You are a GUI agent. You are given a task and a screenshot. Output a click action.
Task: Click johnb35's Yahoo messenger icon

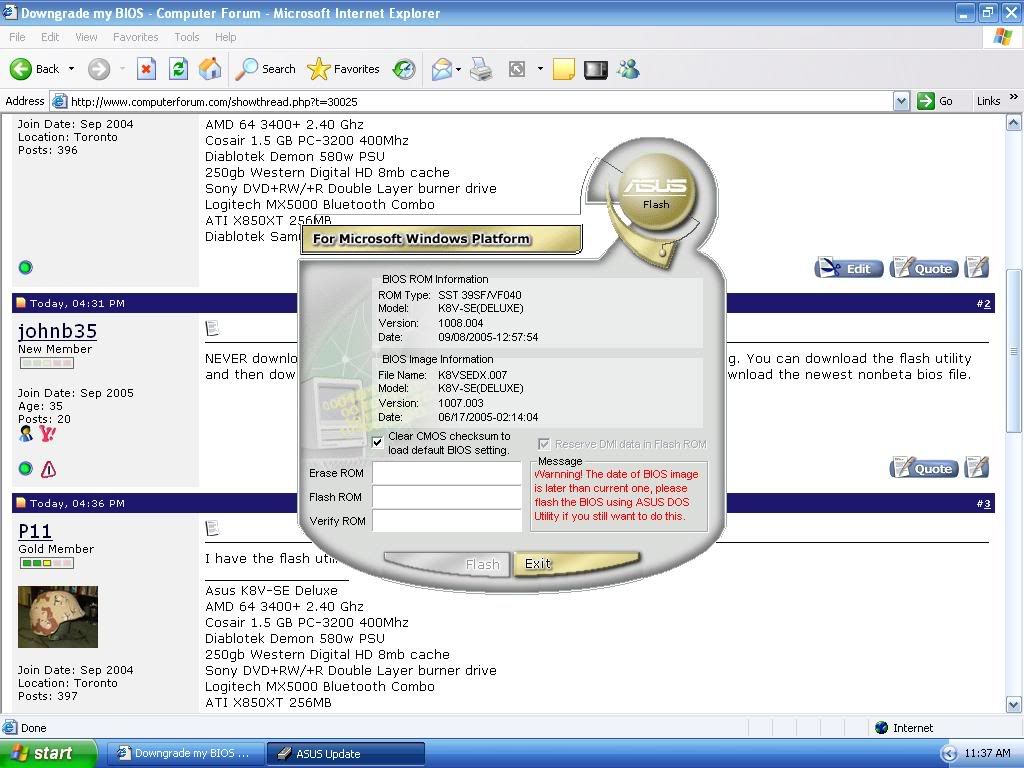[47, 434]
